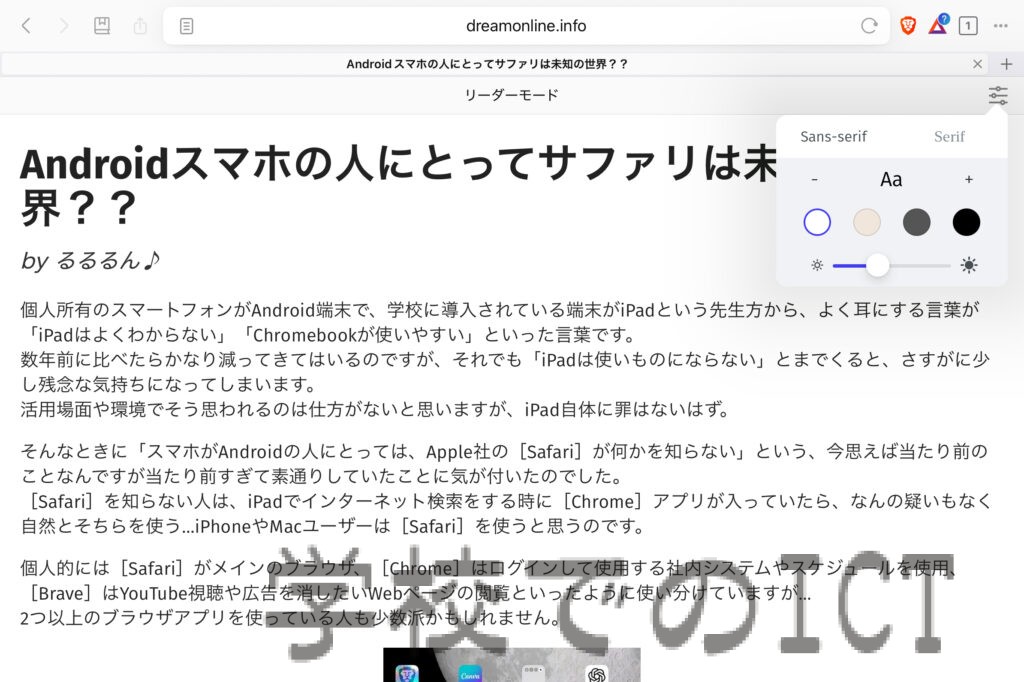Click the リーダーモード label

(511, 95)
